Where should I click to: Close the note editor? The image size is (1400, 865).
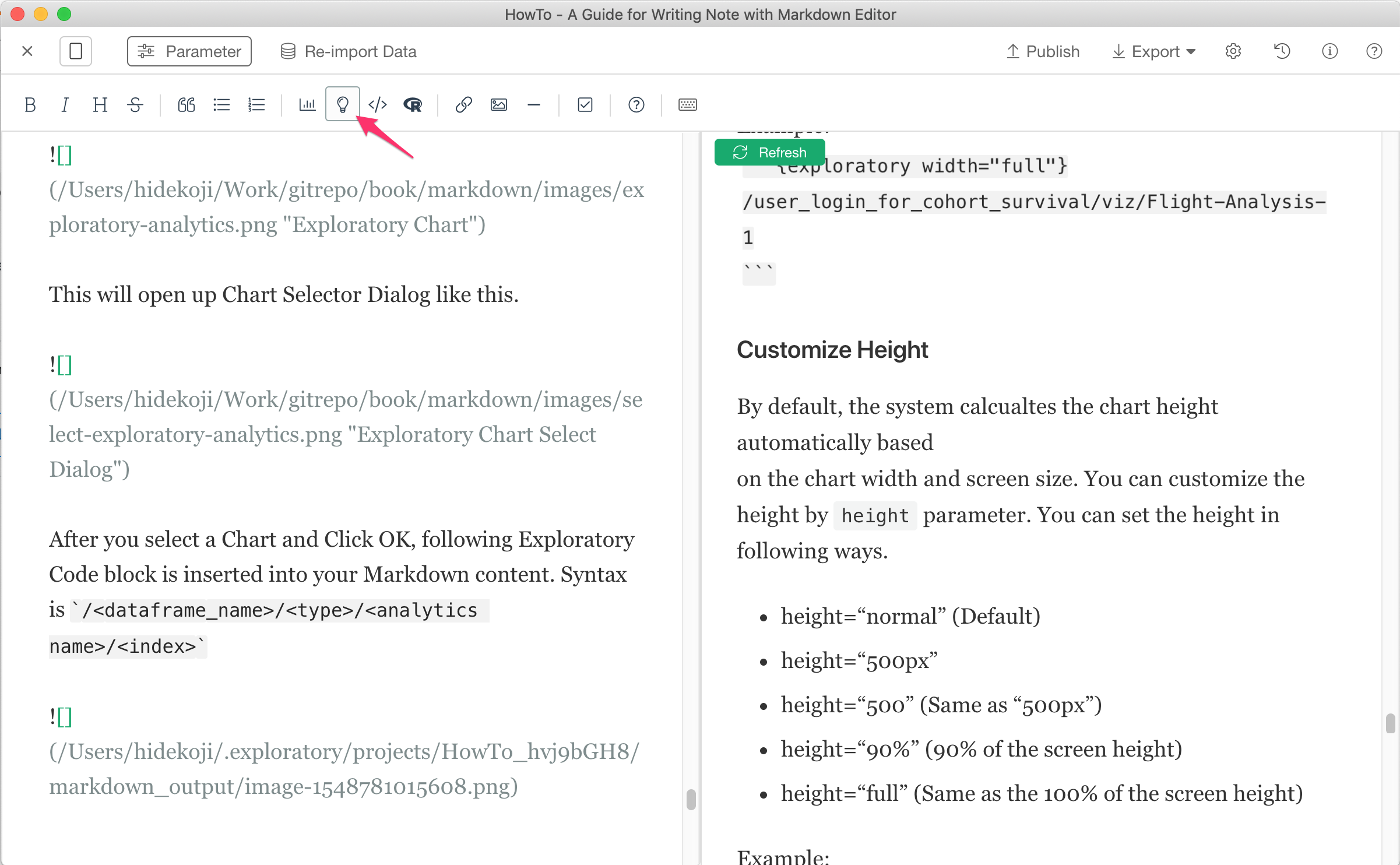coord(27,51)
